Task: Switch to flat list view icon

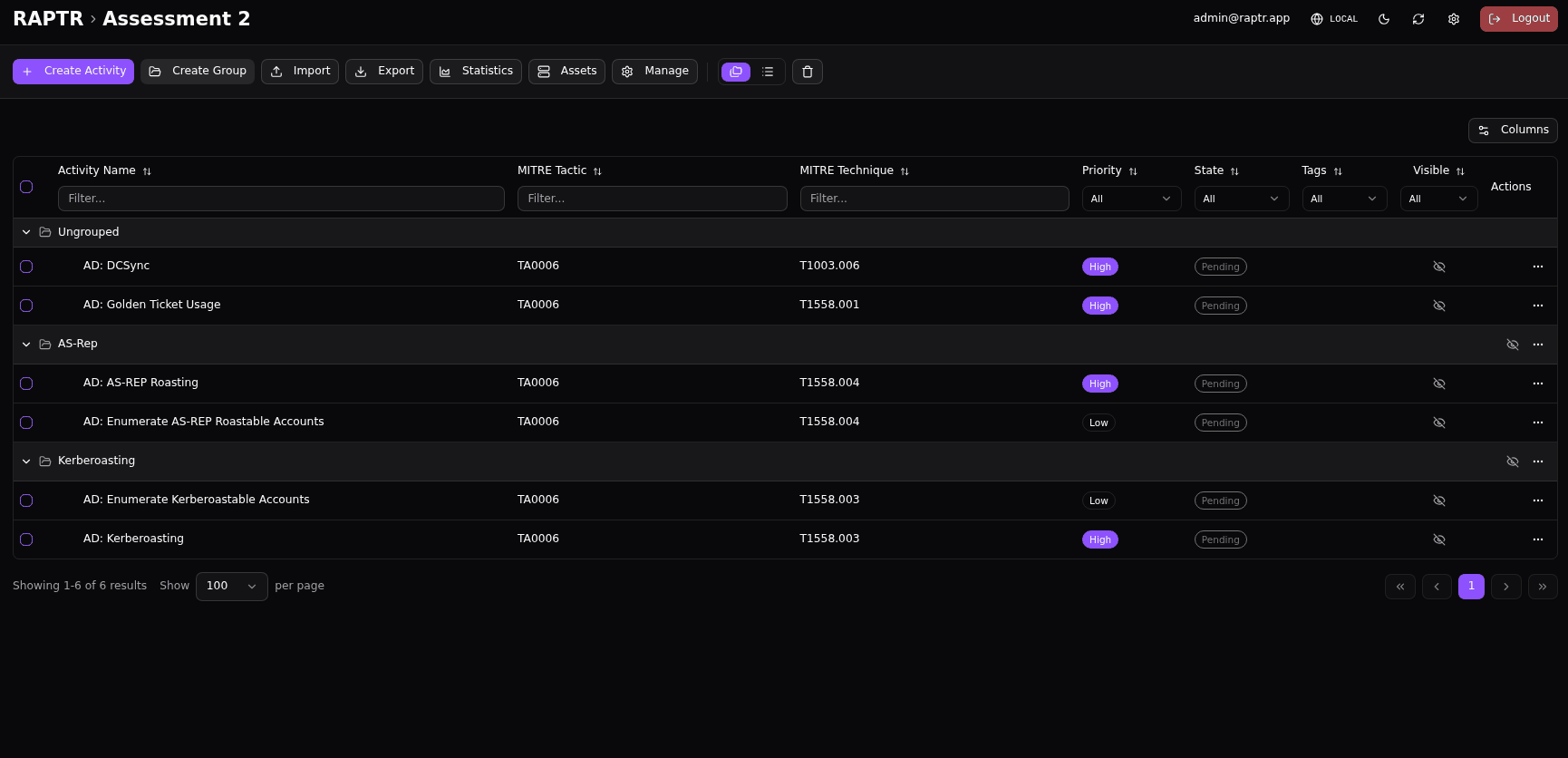Action: pyautogui.click(x=768, y=72)
